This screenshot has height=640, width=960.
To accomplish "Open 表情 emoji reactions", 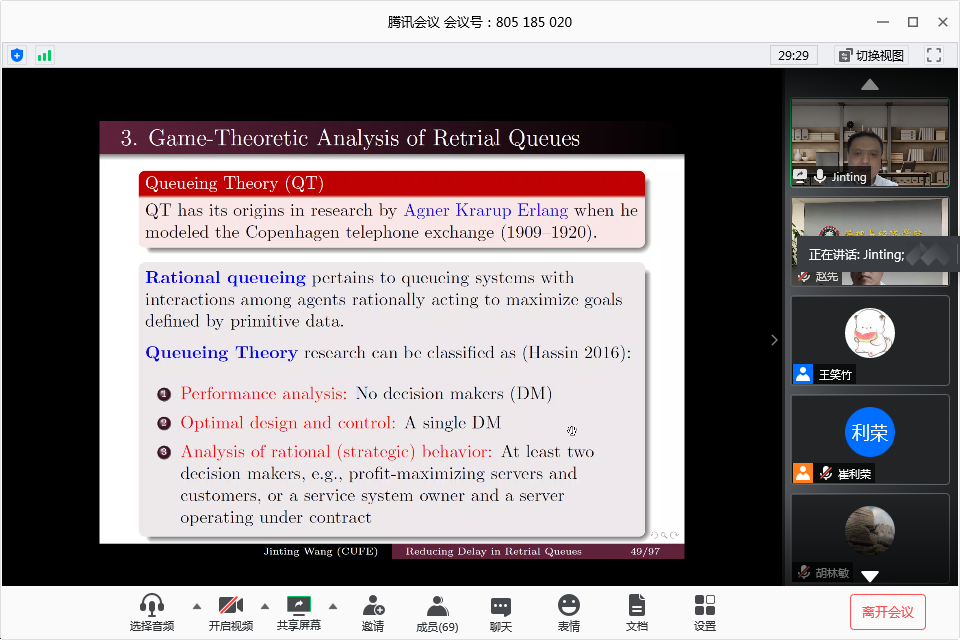I will (x=569, y=612).
